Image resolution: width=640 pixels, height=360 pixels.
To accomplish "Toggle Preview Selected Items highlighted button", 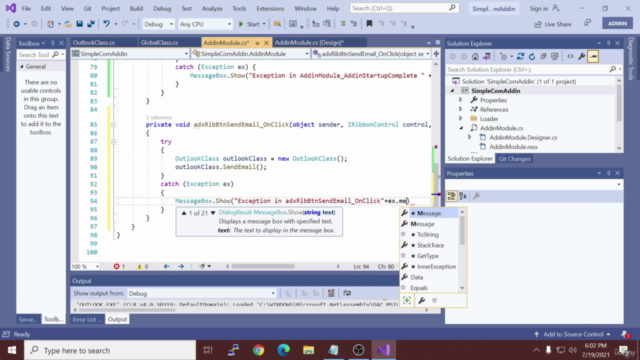I will pos(593,57).
